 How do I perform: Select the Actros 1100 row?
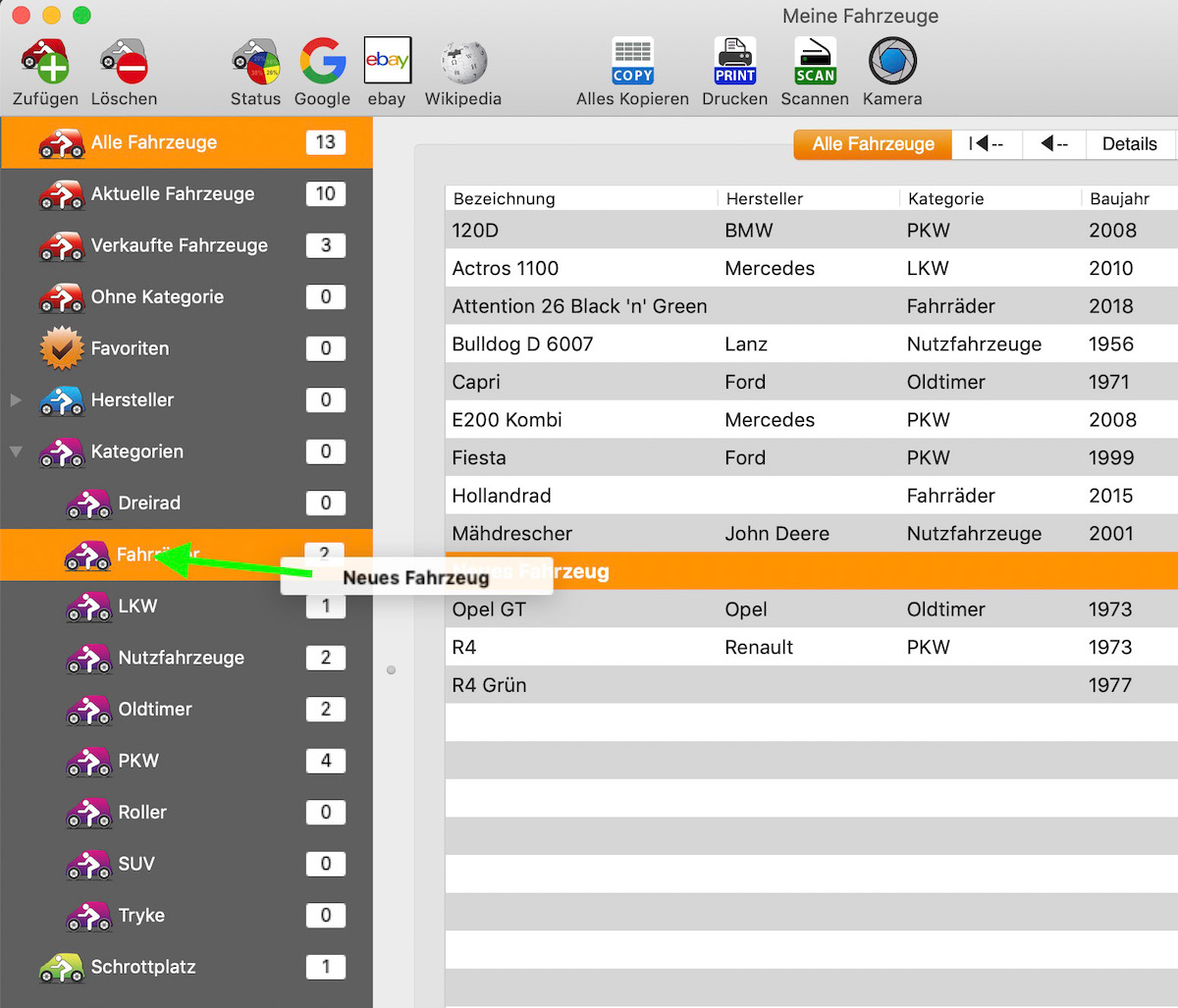pyautogui.click(x=812, y=268)
